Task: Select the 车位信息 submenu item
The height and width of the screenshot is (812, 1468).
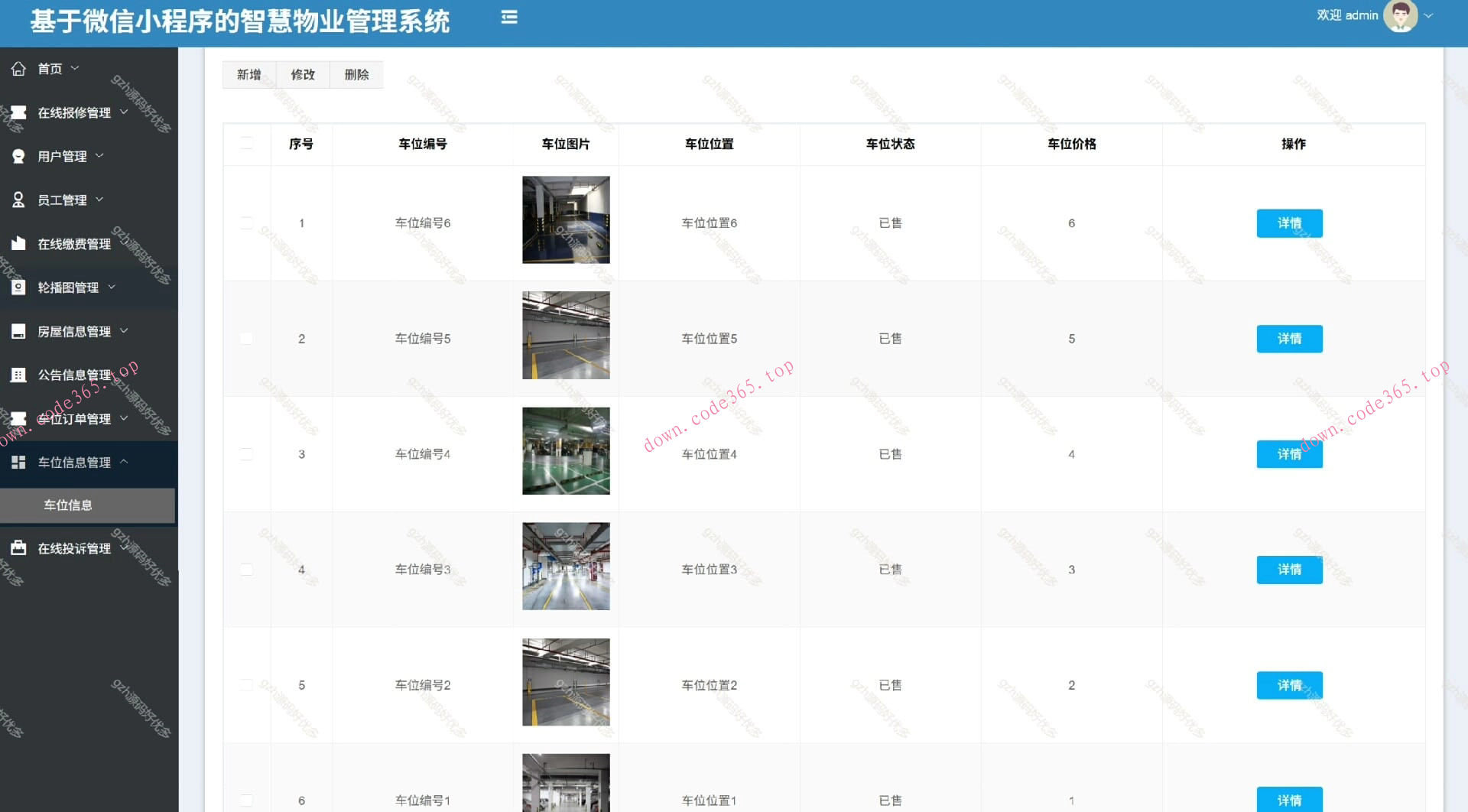Action: pyautogui.click(x=68, y=505)
